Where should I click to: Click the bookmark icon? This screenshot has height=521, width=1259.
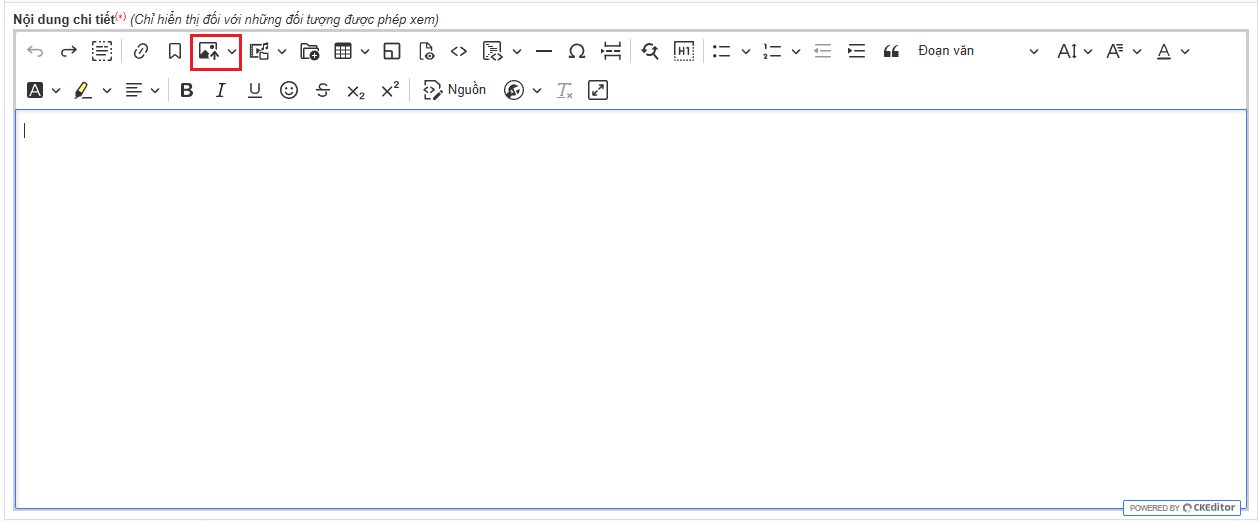coord(174,51)
